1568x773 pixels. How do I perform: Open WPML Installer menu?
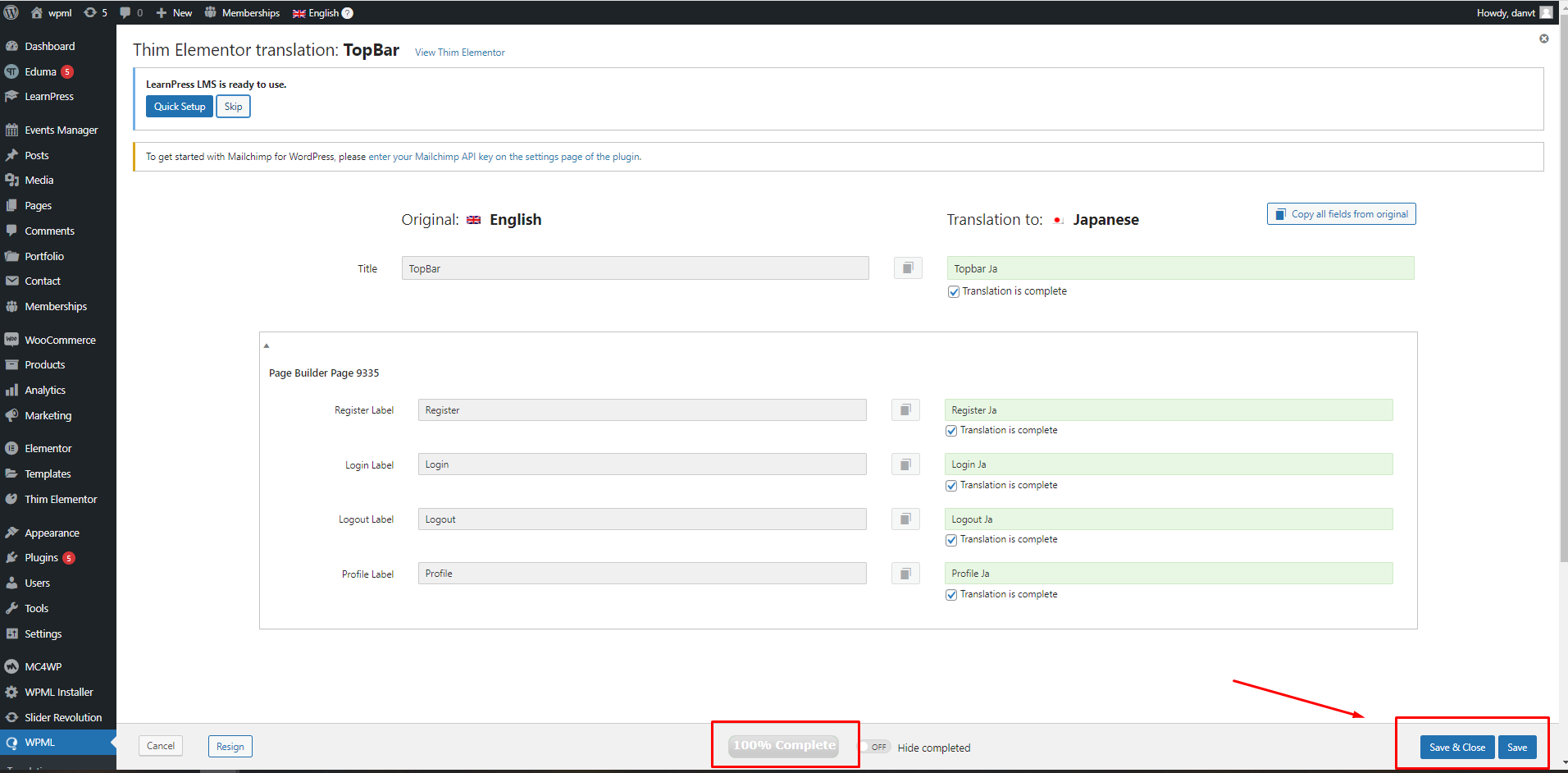[x=57, y=692]
